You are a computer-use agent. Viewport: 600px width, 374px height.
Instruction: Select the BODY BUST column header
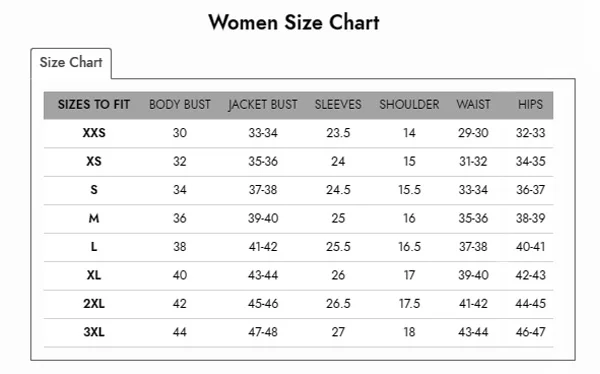[180, 105]
